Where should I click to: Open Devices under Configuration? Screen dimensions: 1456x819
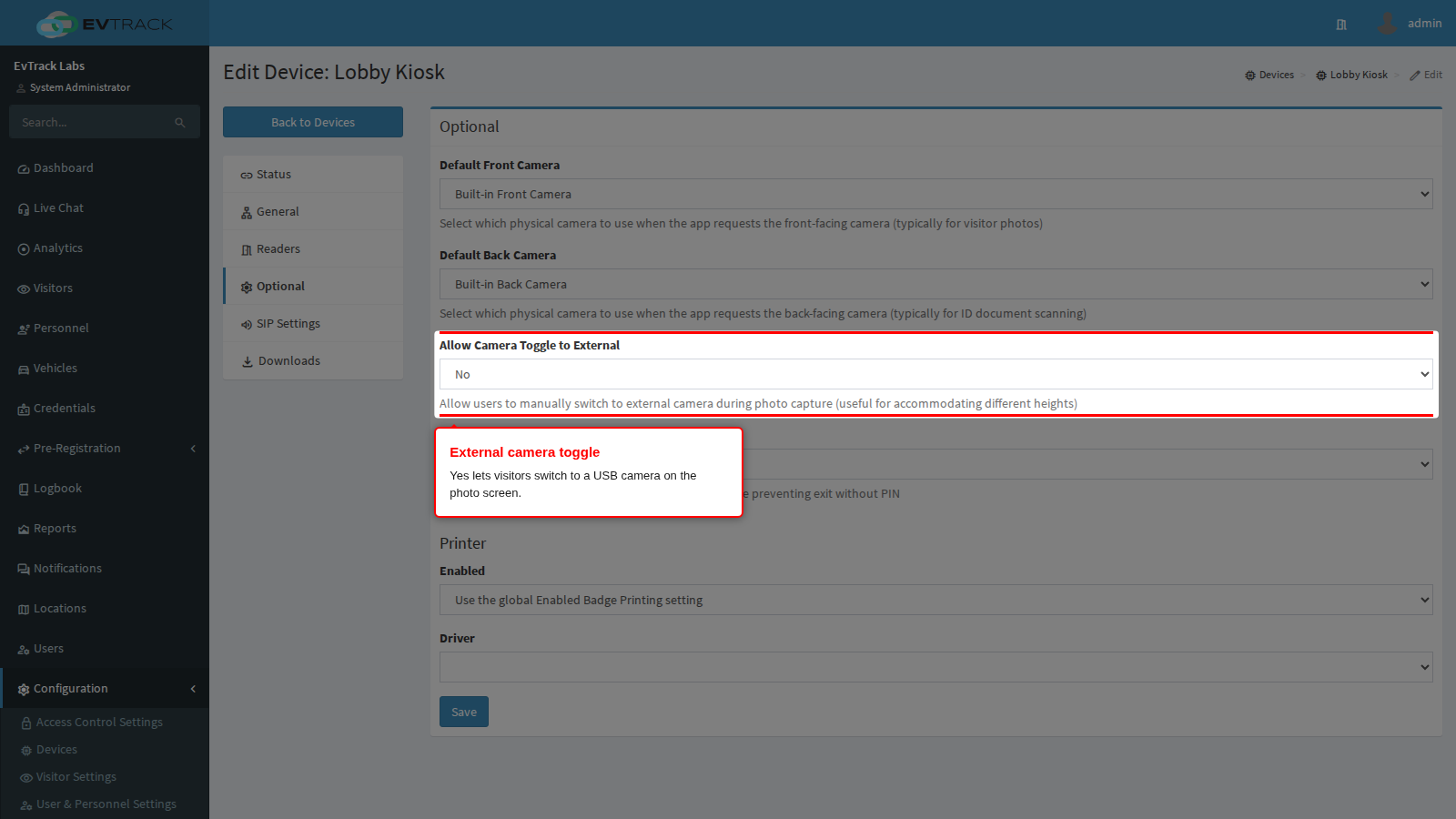coord(105,750)
